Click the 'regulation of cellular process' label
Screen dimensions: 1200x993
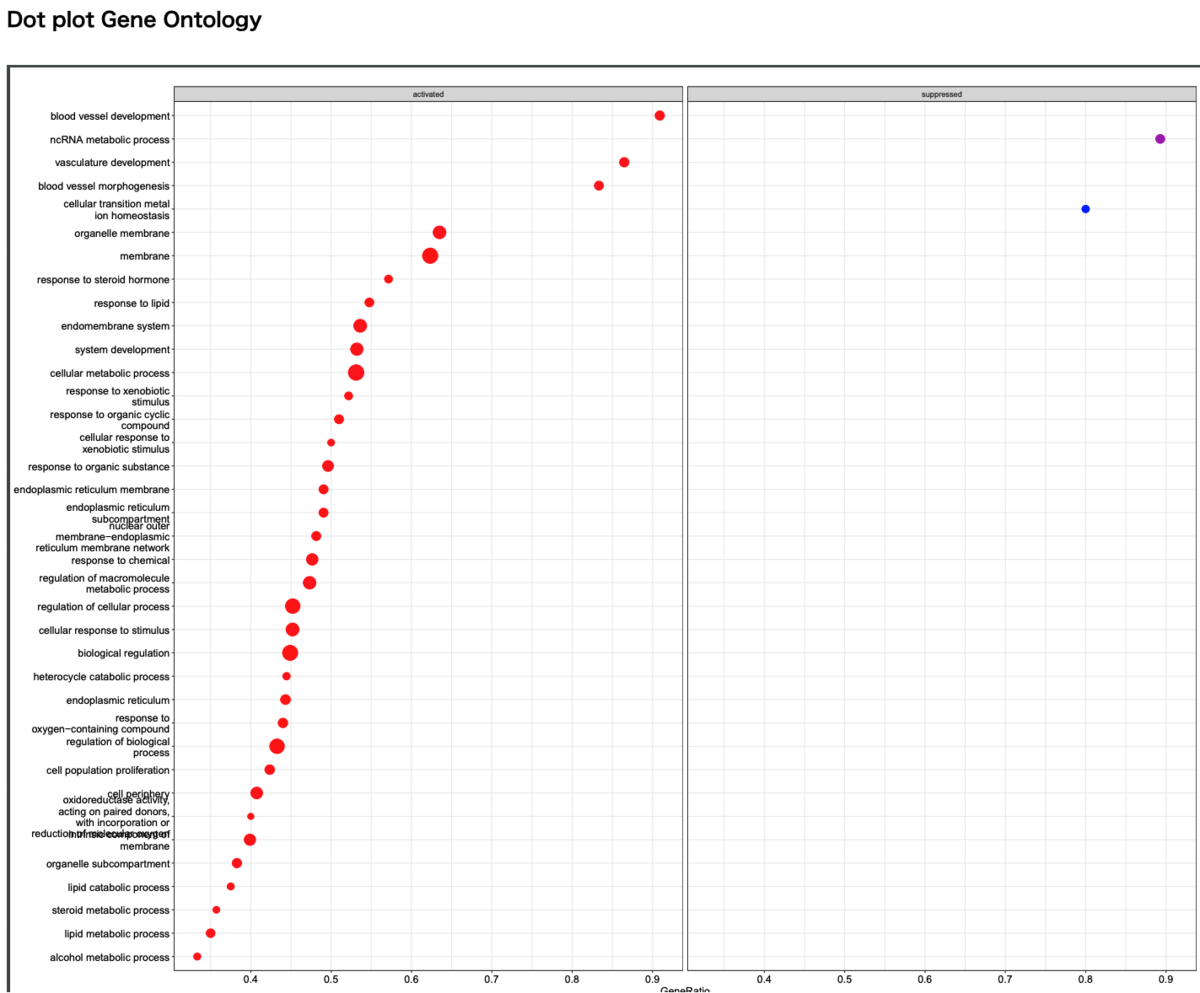click(103, 607)
